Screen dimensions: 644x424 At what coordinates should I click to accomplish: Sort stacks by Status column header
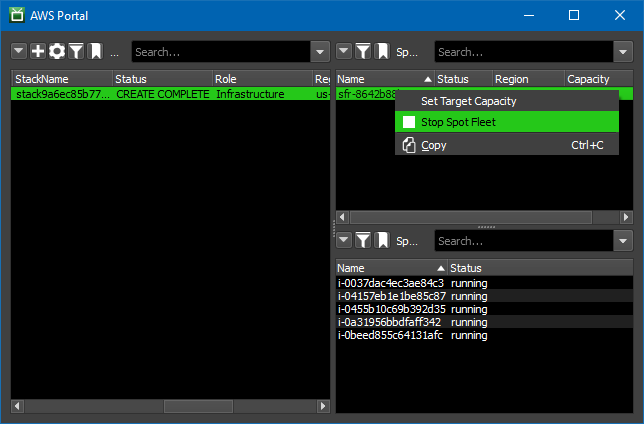[162, 78]
